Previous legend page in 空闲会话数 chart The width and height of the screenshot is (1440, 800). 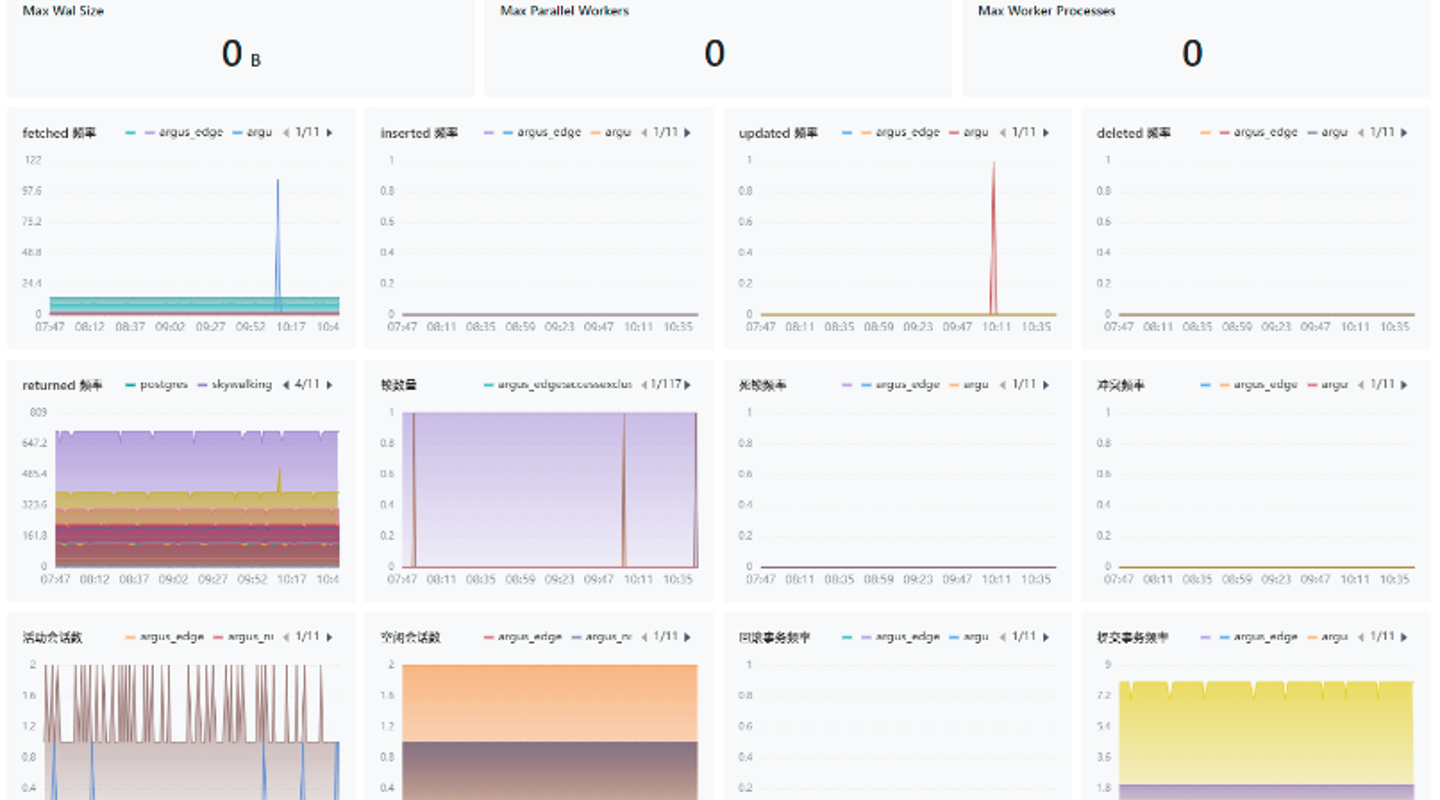click(x=644, y=637)
